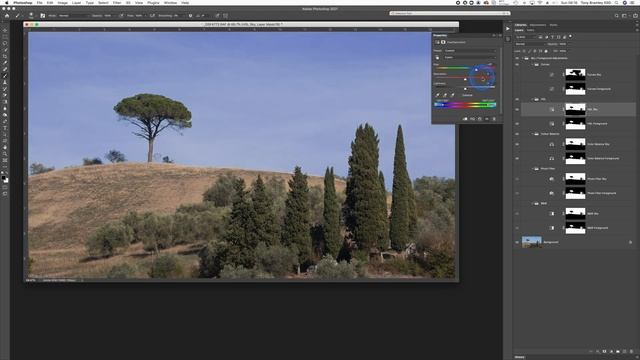Open the Apple menu
Image resolution: width=640 pixels, height=360 pixels.
6,2
